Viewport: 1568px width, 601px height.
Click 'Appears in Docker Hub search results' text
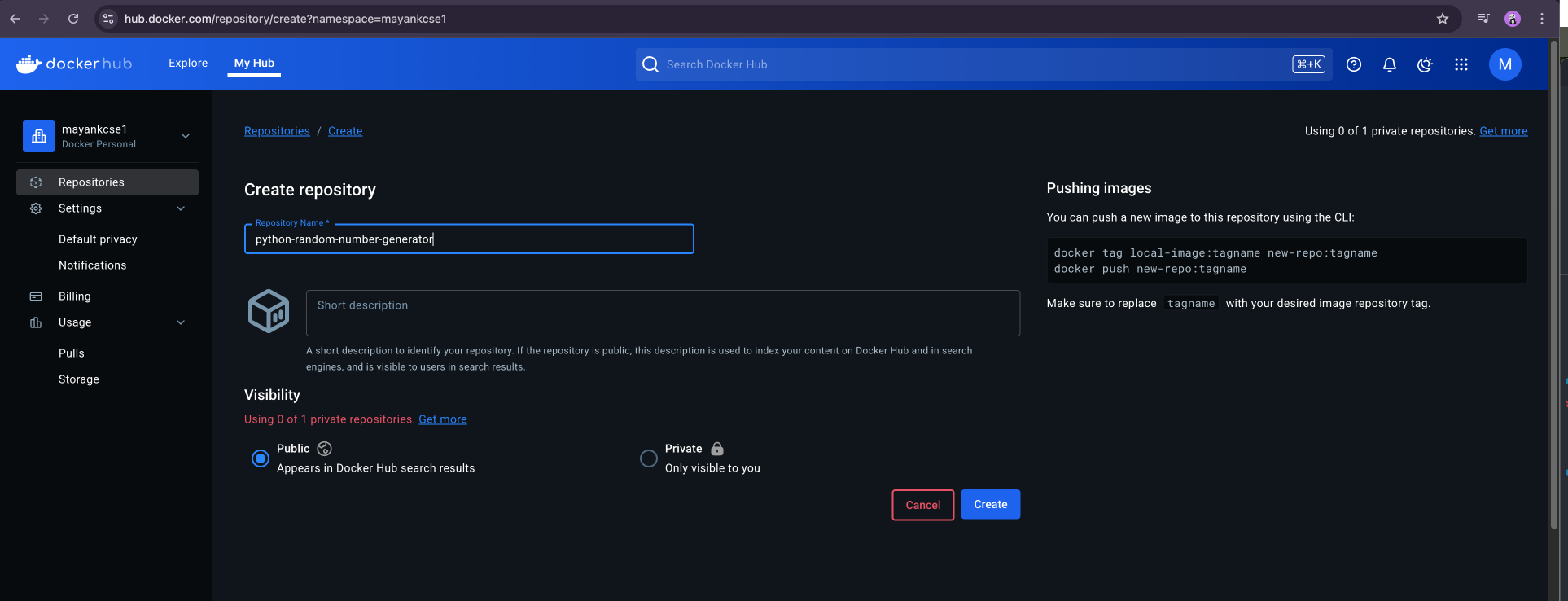click(375, 468)
